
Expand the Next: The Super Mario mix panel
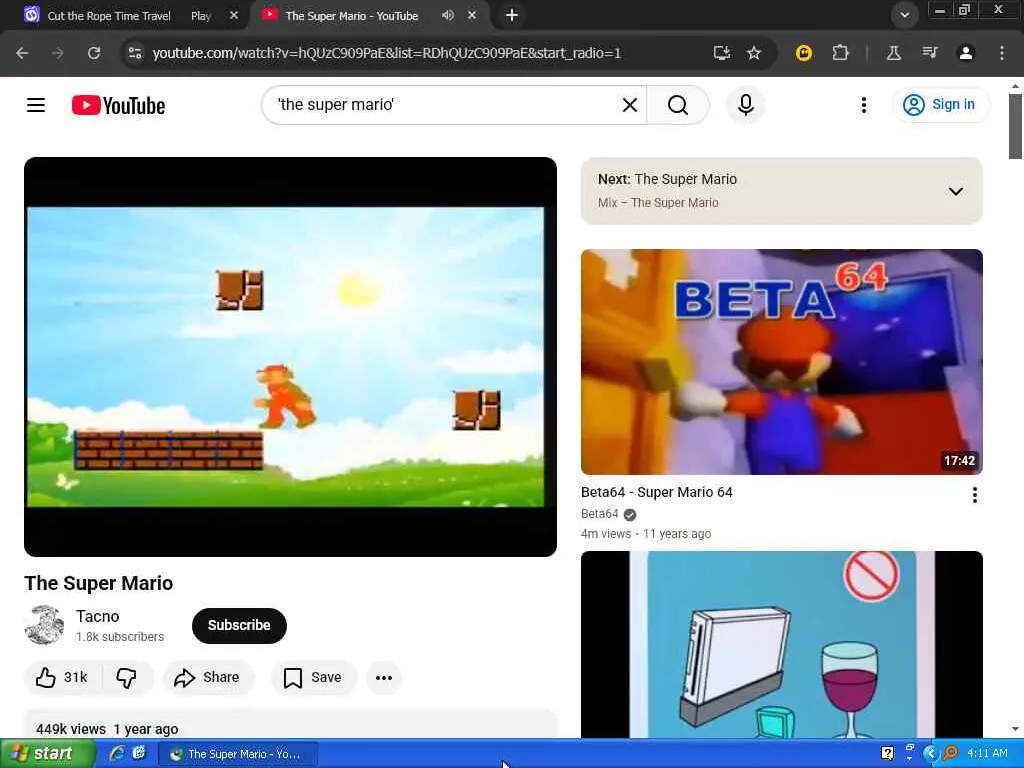(x=955, y=191)
